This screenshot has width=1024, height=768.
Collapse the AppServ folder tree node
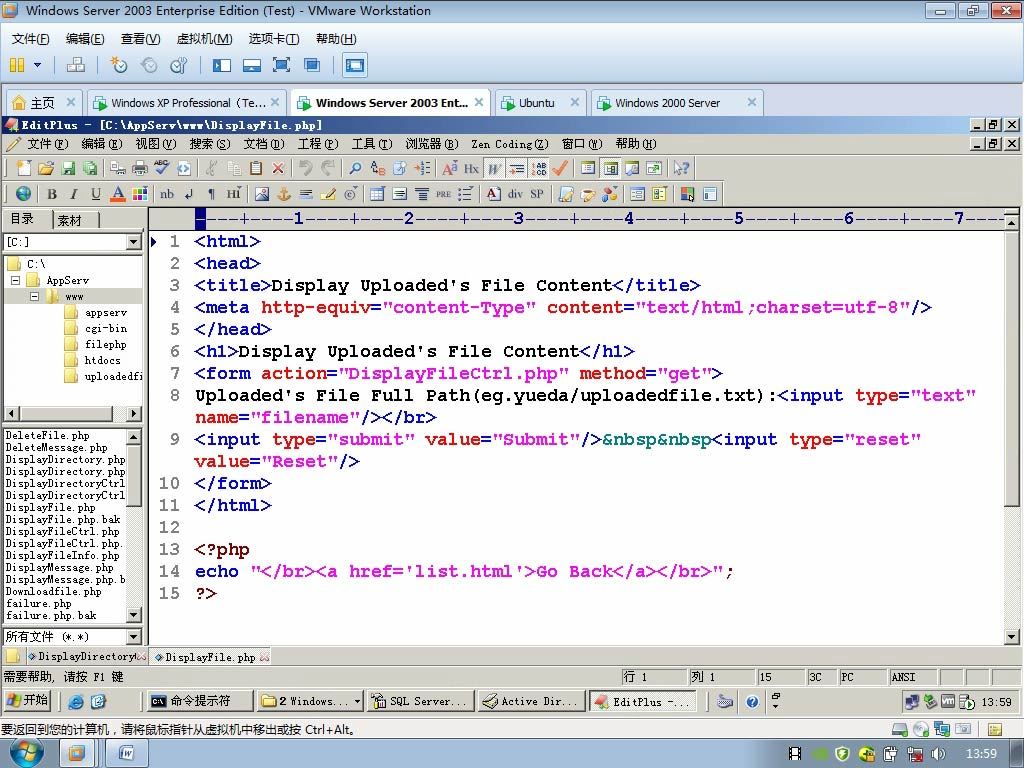click(x=15, y=280)
